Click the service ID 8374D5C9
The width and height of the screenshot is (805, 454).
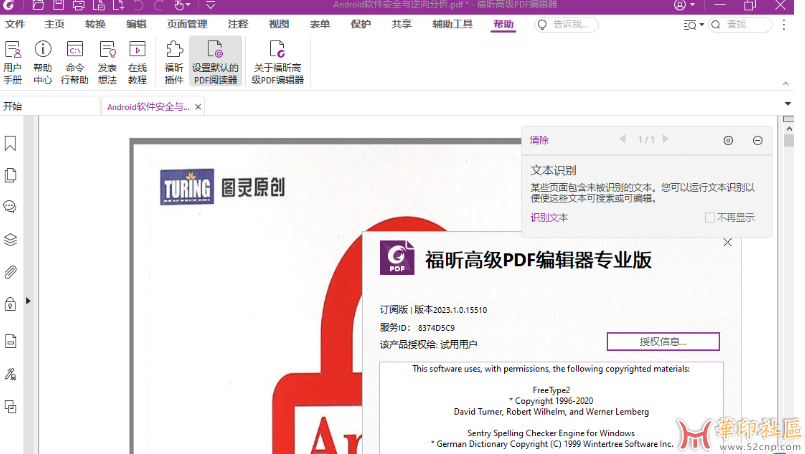[x=436, y=328]
